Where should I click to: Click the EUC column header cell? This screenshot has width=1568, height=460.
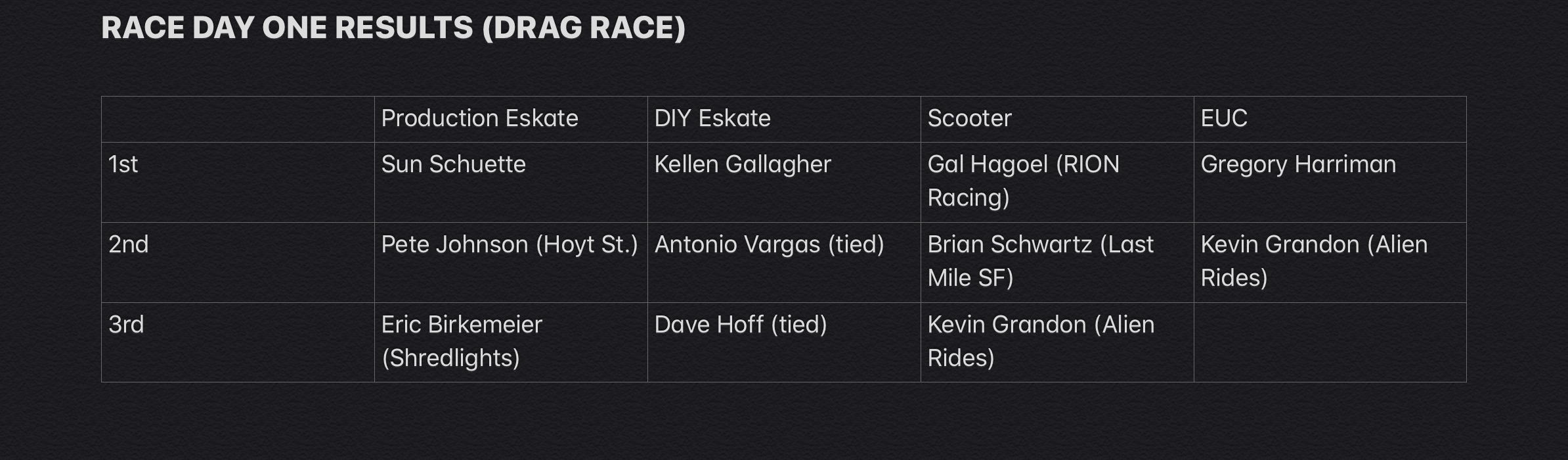(1330, 119)
